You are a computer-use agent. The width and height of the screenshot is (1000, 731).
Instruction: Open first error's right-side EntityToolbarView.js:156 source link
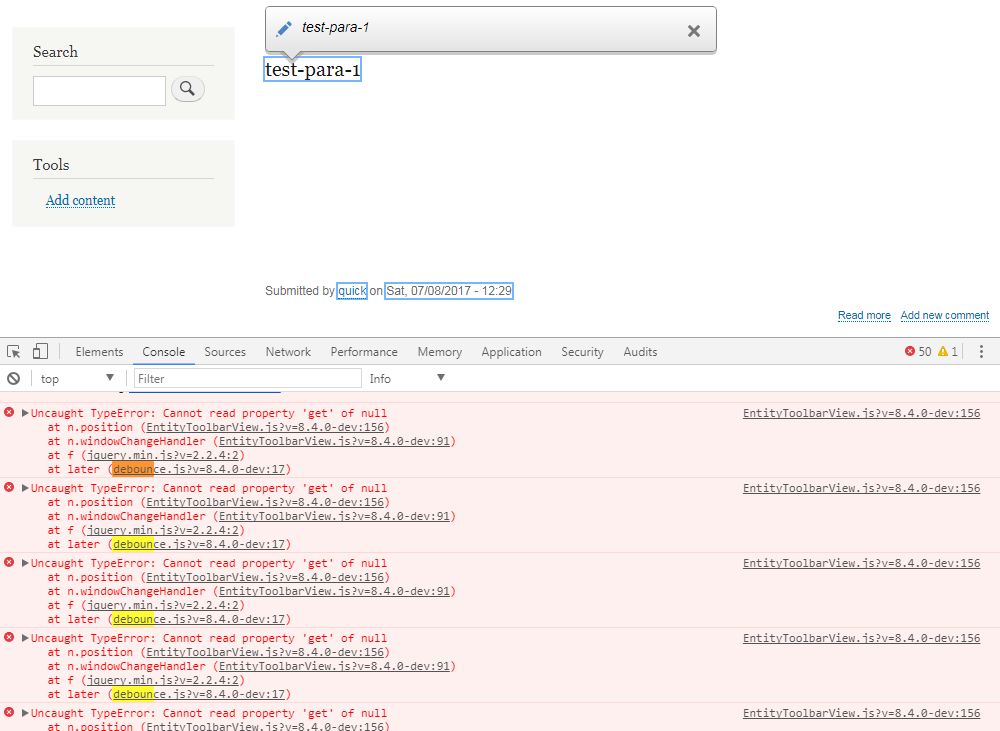click(862, 413)
